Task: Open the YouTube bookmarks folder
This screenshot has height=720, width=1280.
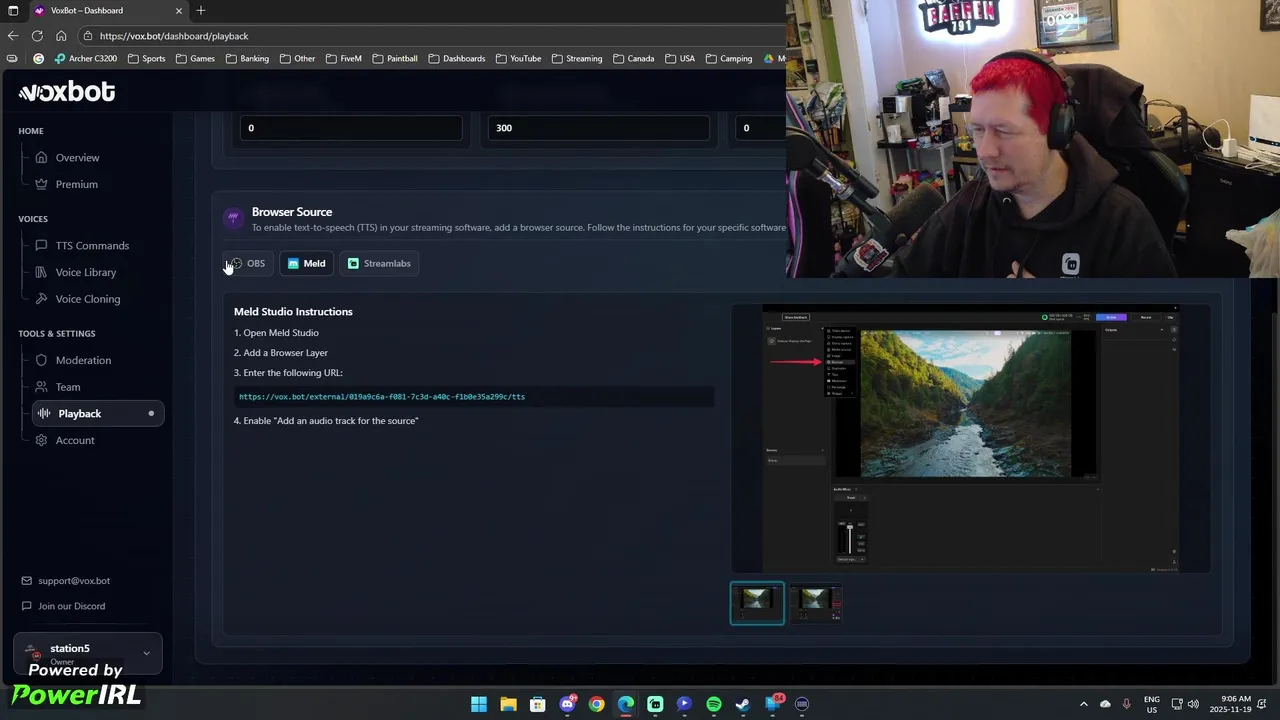Action: pyautogui.click(x=518, y=58)
